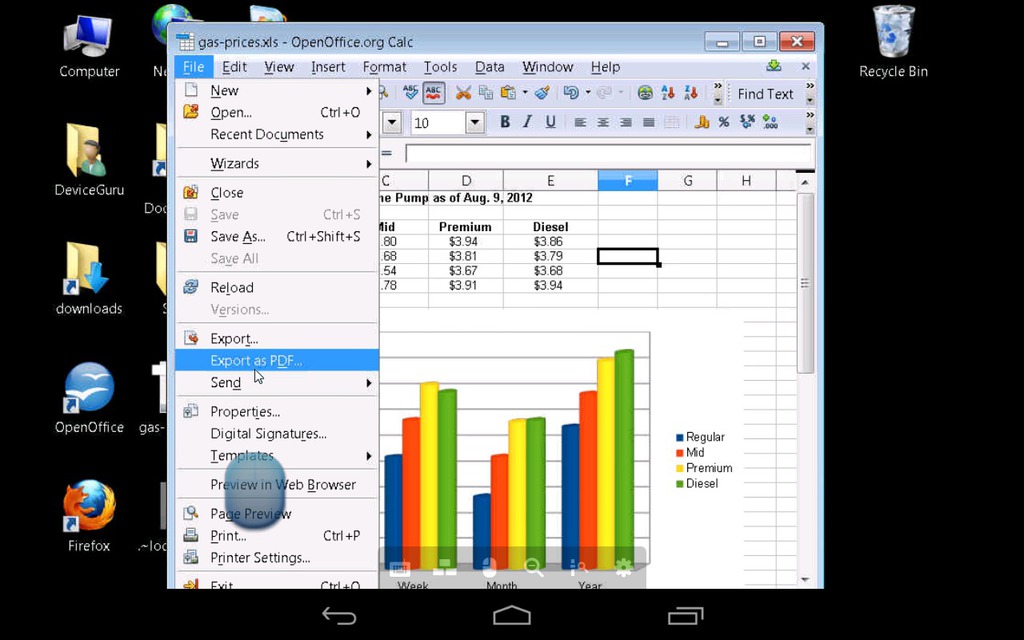Image resolution: width=1024 pixels, height=640 pixels.
Task: Open the font name dropdown arrow
Action: point(392,122)
